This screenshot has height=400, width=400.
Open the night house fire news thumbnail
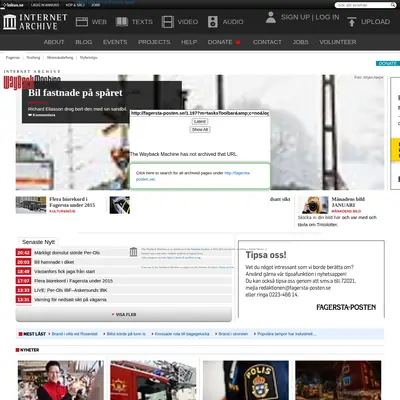coord(338,380)
